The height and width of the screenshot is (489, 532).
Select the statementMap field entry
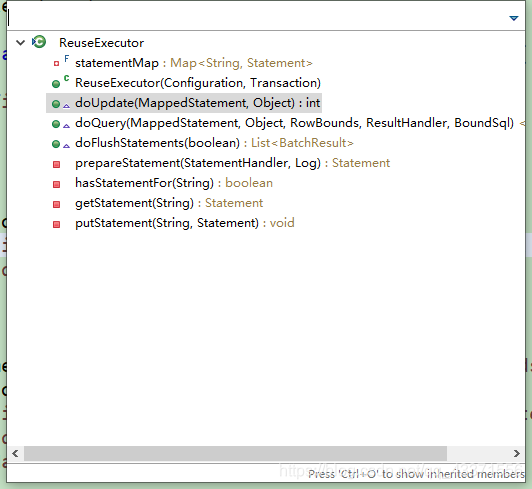pyautogui.click(x=194, y=63)
